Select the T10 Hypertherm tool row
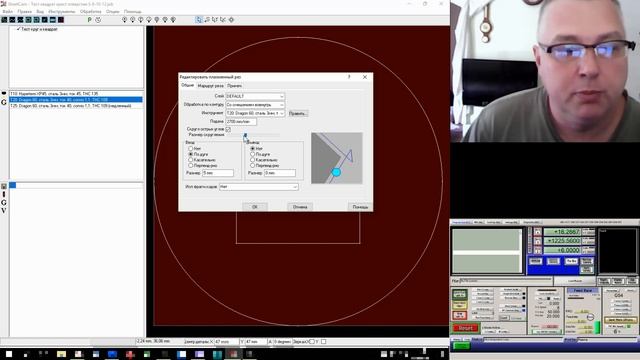This screenshot has height=360, width=640. pyautogui.click(x=76, y=94)
